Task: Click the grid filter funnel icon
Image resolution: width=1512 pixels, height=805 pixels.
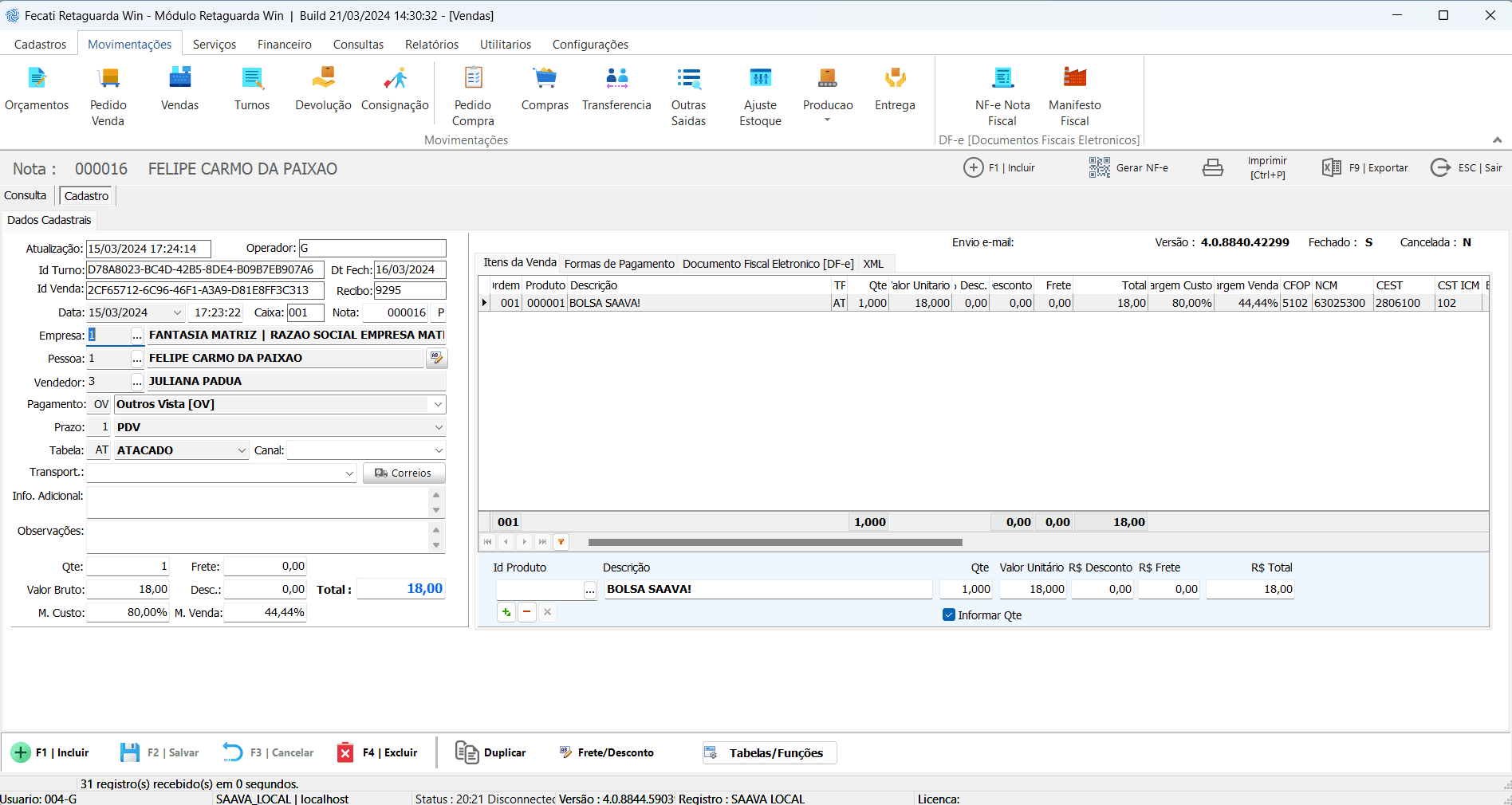Action: pyautogui.click(x=561, y=542)
